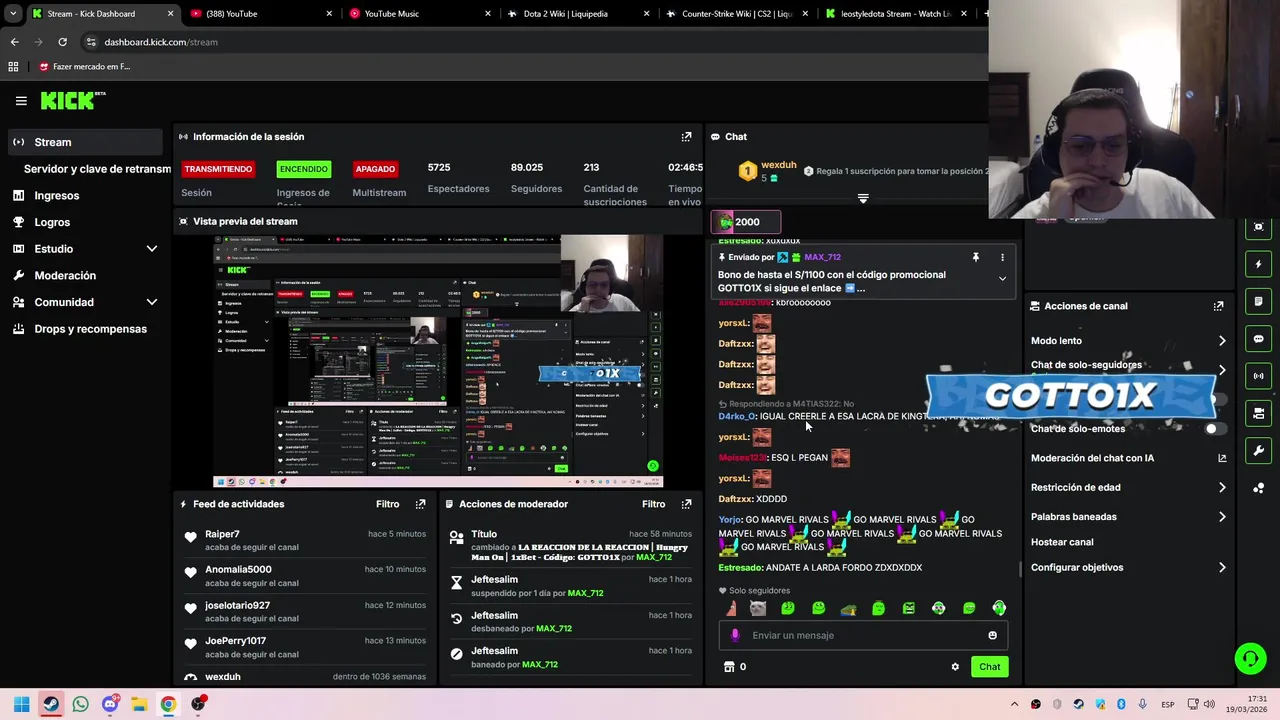This screenshot has width=1280, height=720.
Task: Click the purple microphone icon in message box
Action: point(735,635)
